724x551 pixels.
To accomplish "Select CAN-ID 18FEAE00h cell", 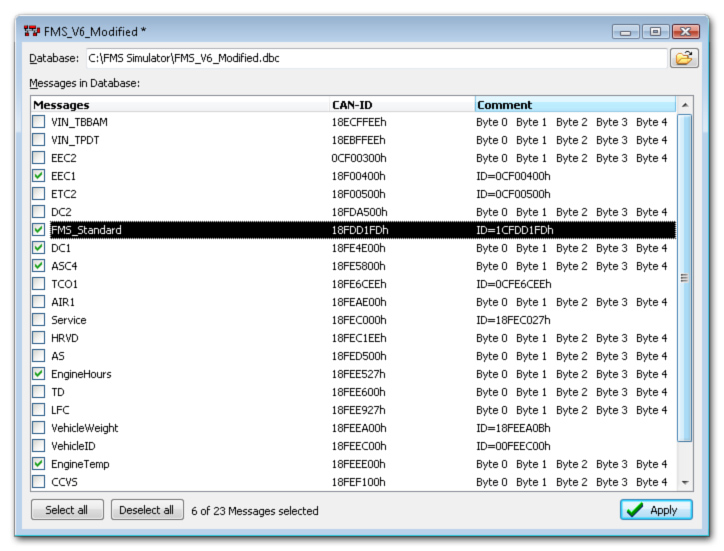I will tap(359, 302).
